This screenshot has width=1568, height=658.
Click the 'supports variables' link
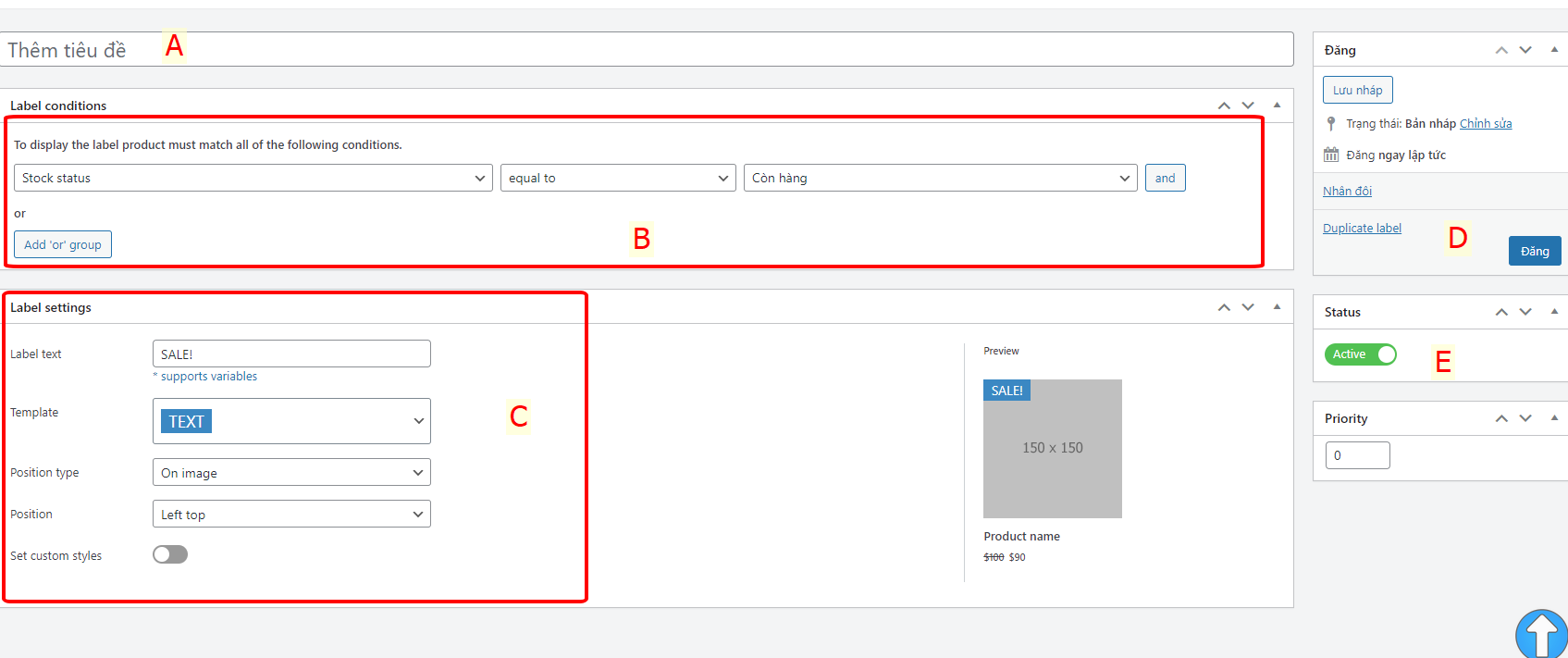(209, 376)
